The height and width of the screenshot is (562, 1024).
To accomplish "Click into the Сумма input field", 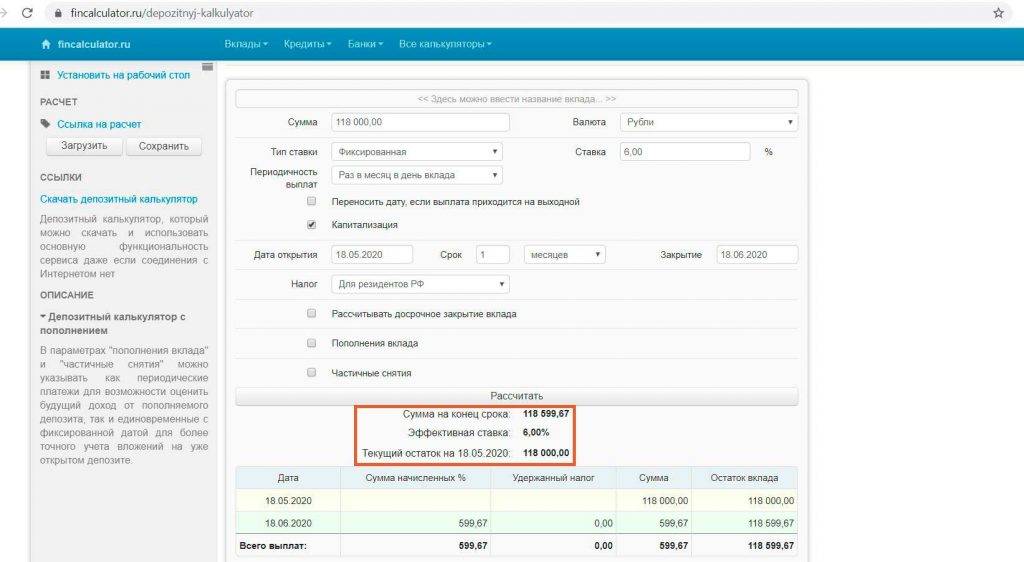I will [420, 123].
